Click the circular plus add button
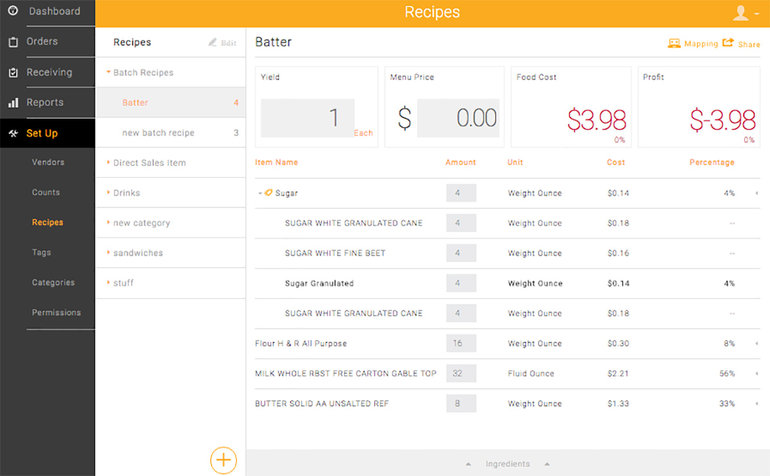Screen dimensions: 770x476 (x=223, y=460)
